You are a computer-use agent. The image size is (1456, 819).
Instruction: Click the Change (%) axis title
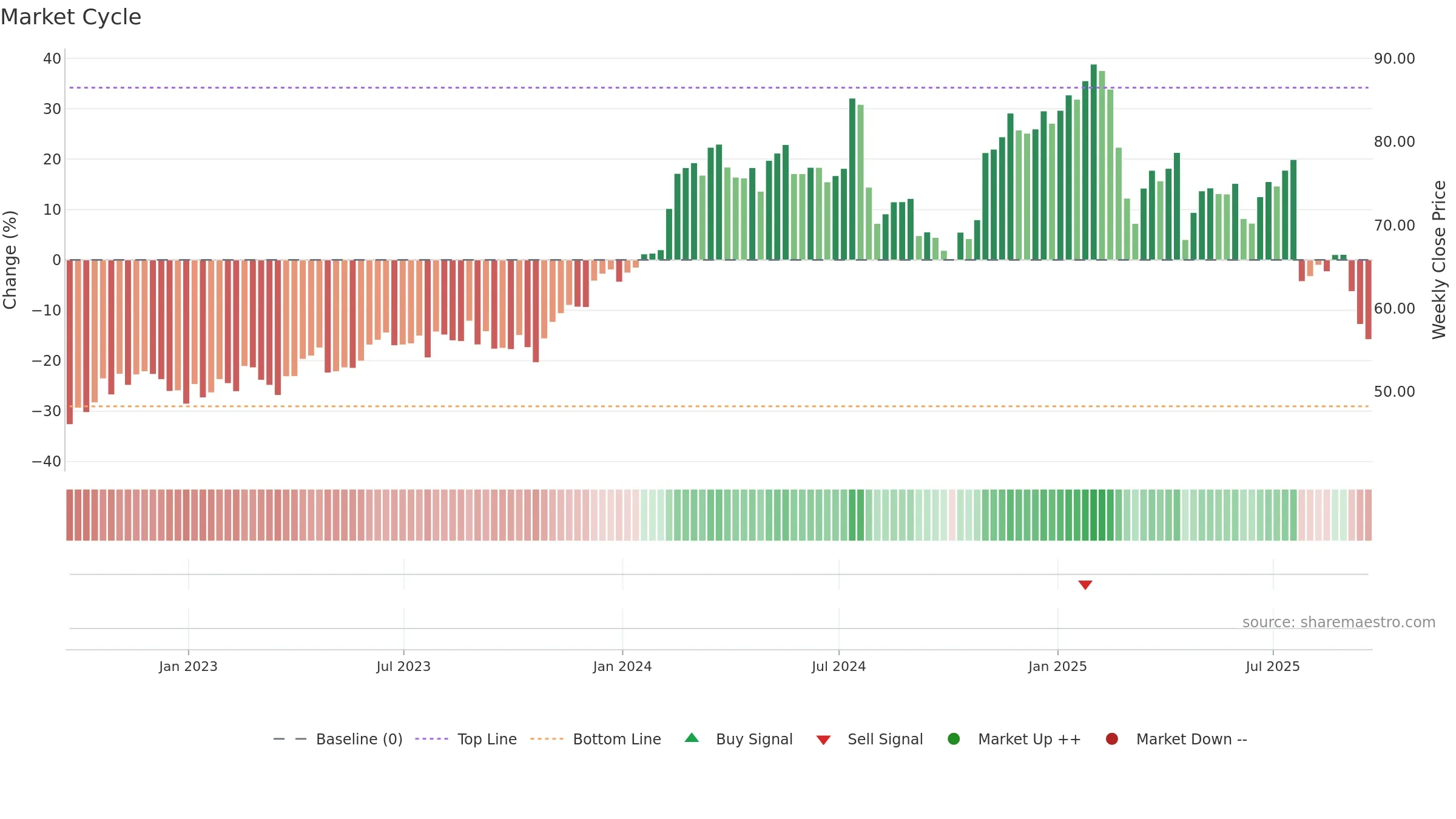[10, 260]
